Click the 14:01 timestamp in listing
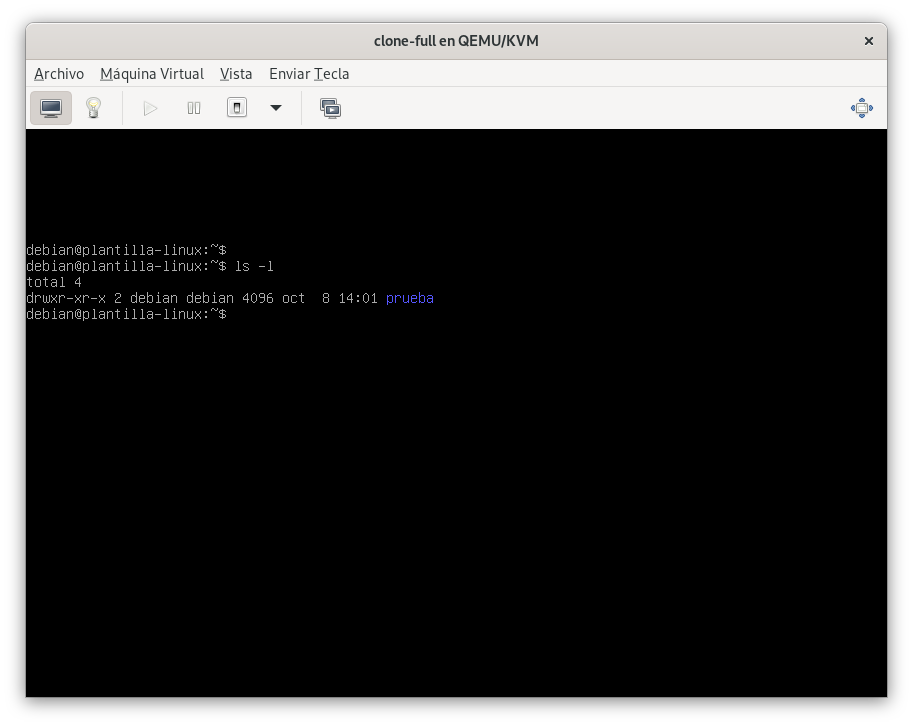 click(358, 298)
